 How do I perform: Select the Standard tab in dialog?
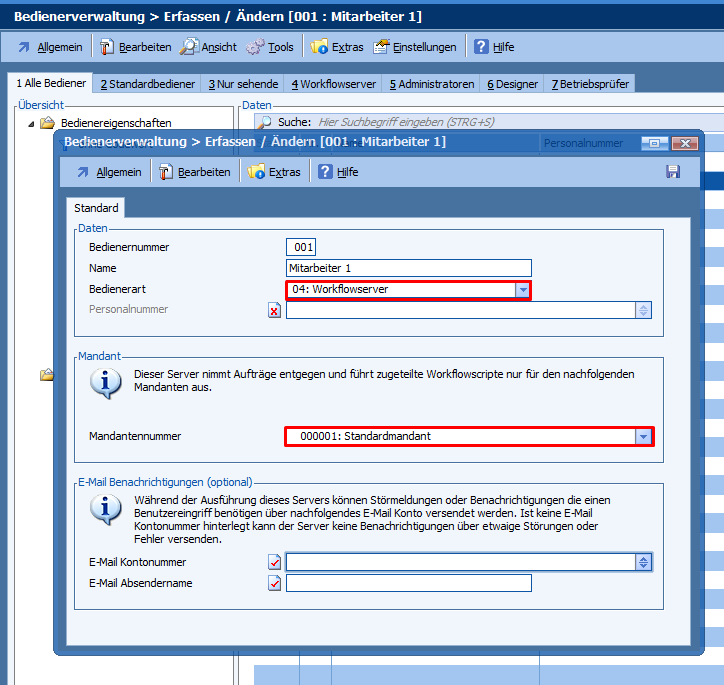(x=96, y=208)
